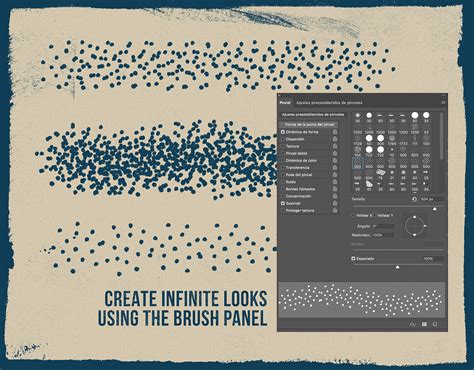
Task: Toggle live brush tip preview icon
Action: pyautogui.click(x=413, y=324)
